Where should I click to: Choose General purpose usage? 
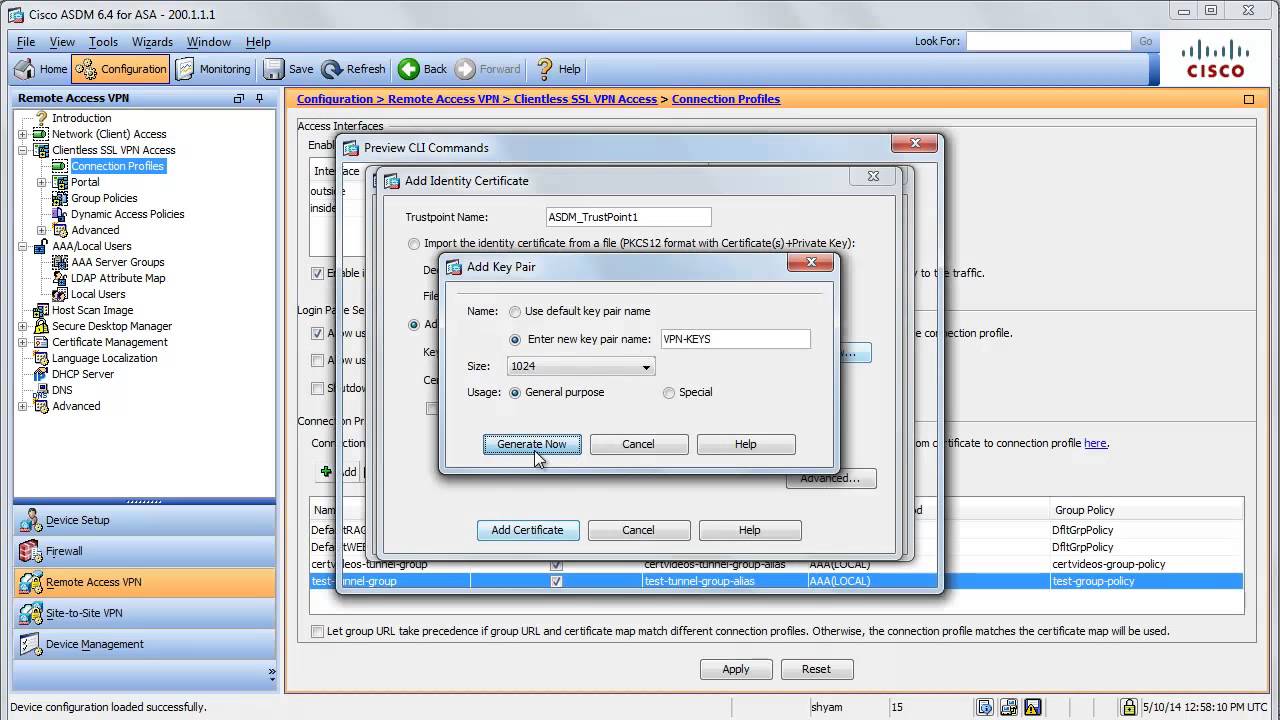coord(515,393)
